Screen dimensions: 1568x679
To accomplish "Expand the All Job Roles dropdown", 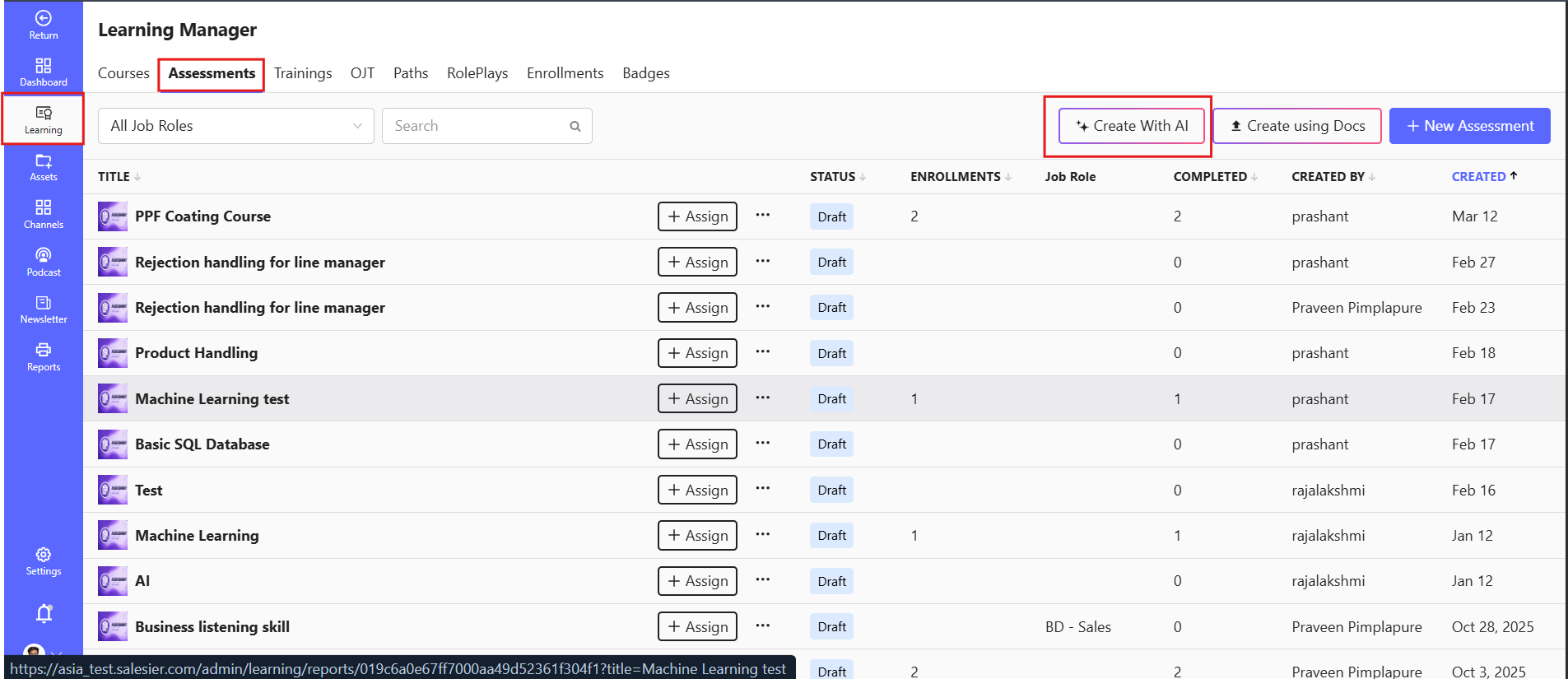I will (x=236, y=126).
